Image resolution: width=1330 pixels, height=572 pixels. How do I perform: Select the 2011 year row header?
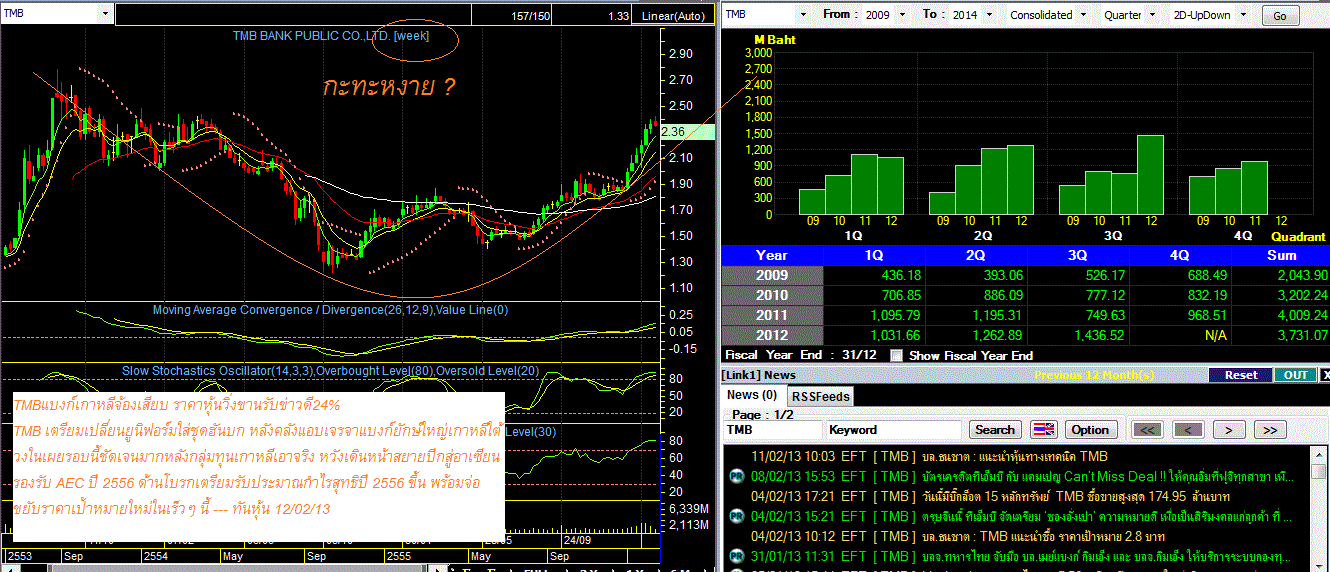[x=772, y=315]
